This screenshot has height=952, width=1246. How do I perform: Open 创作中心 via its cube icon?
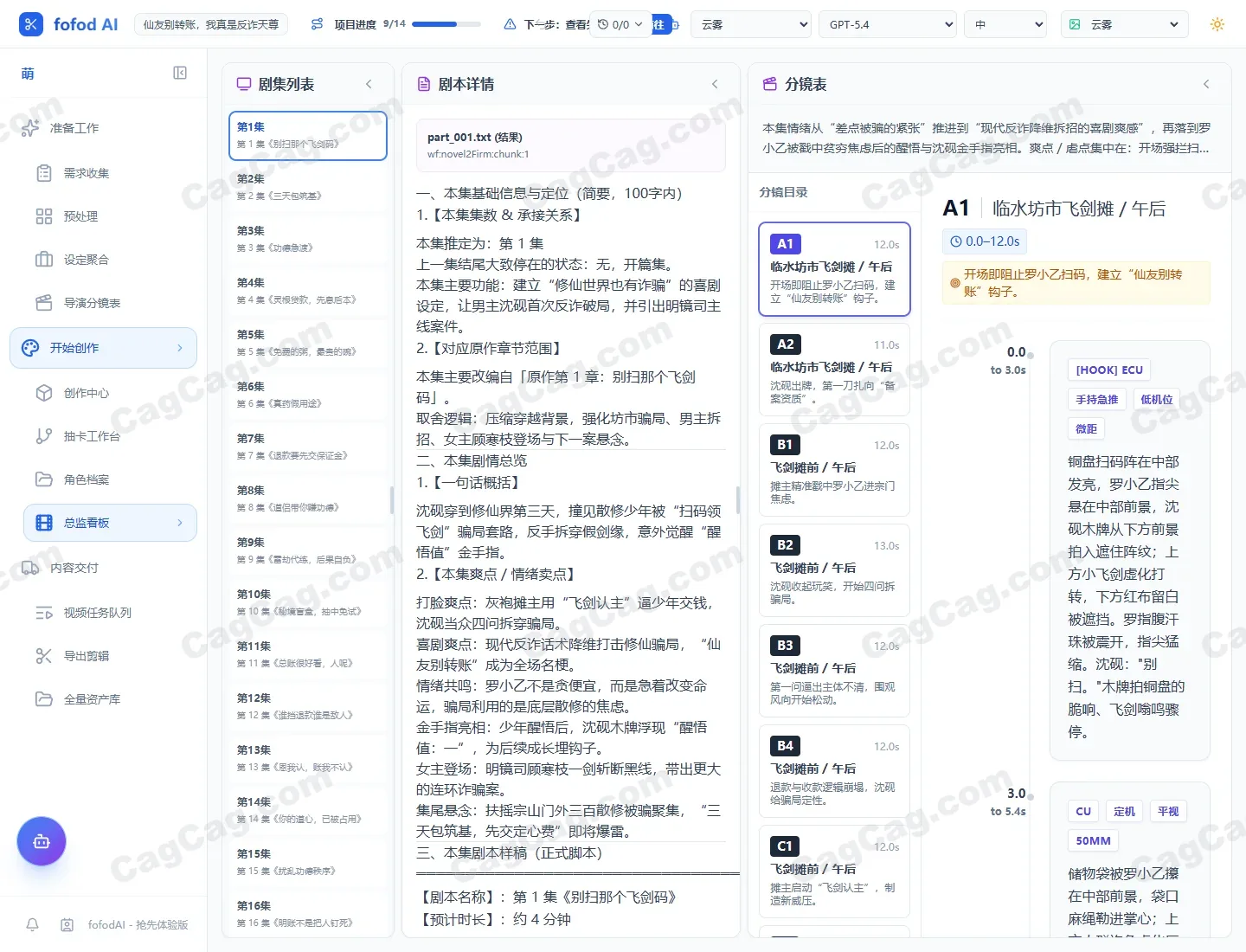click(44, 393)
